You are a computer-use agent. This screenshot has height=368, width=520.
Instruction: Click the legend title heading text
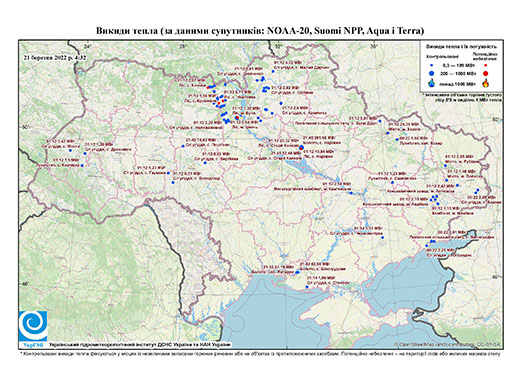[462, 46]
